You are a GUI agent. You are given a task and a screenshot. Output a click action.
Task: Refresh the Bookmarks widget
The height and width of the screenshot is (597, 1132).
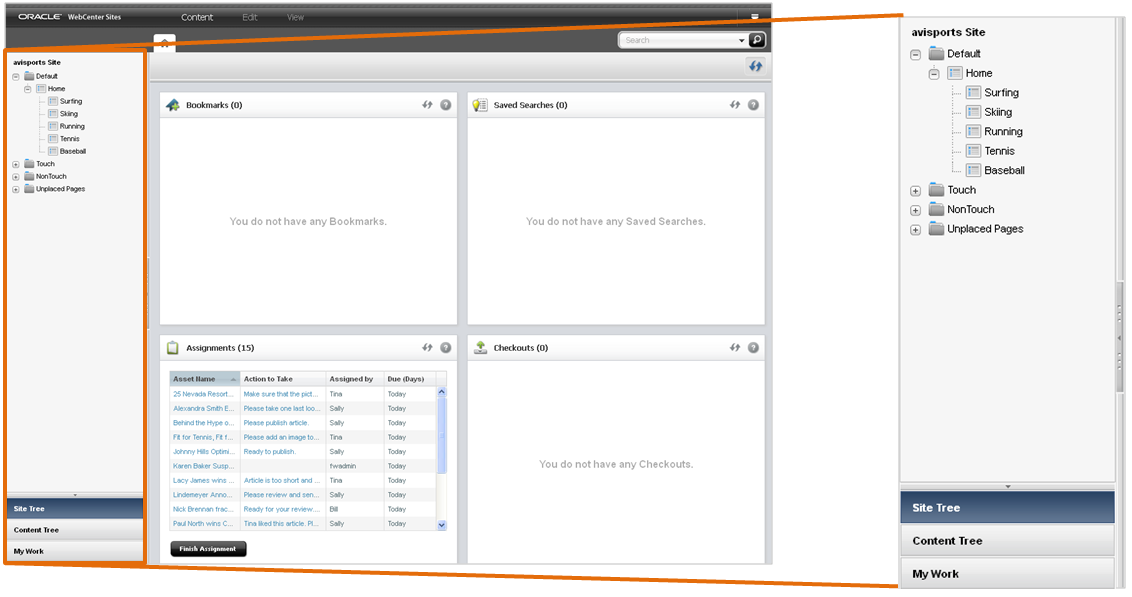click(427, 105)
